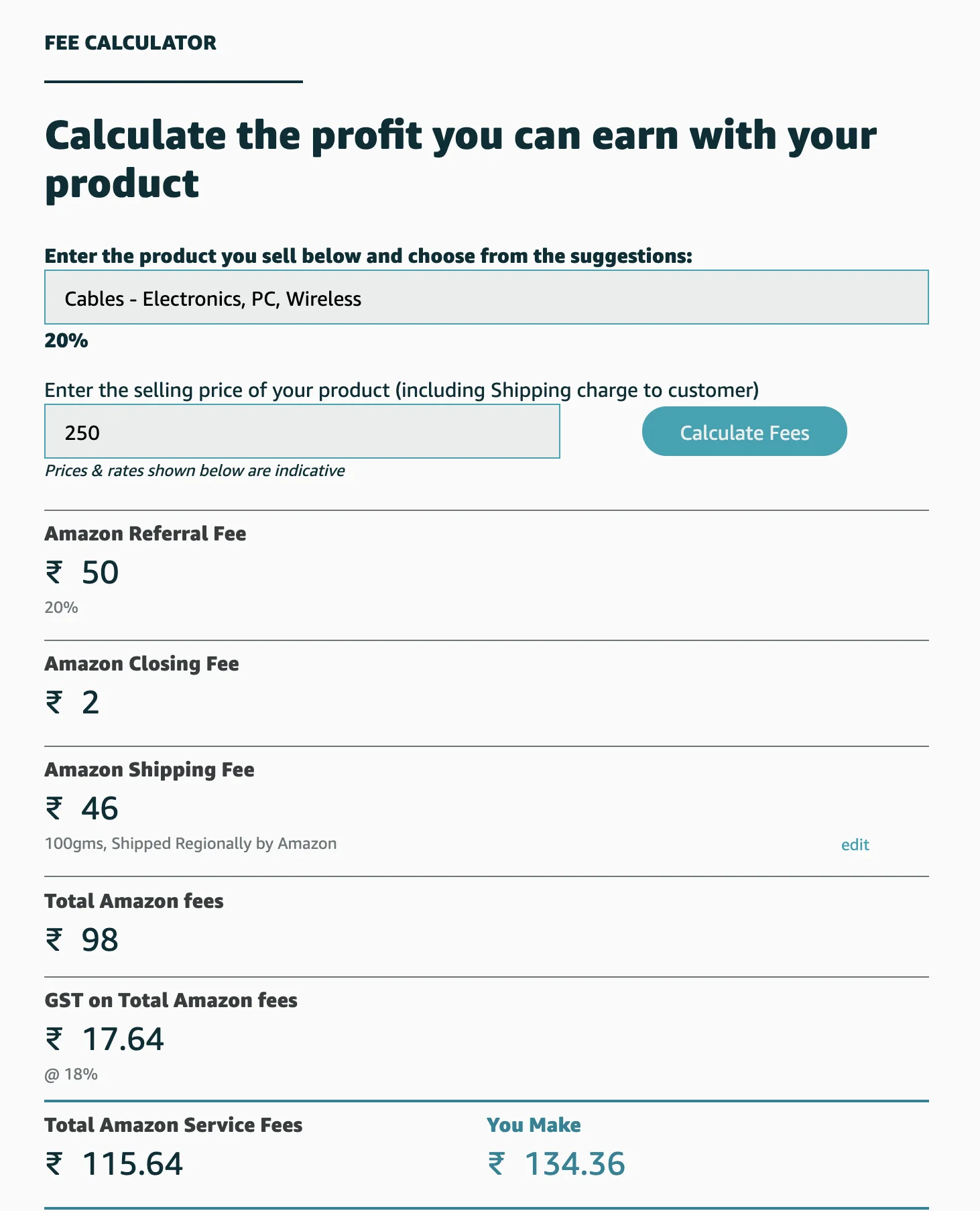This screenshot has width=980, height=1211.
Task: Click the product category suggestion input field
Action: pos(486,298)
